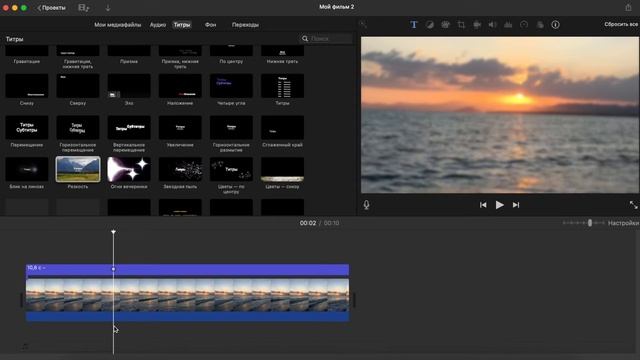The image size is (640, 360).
Task: Go back to Проекты
Action: [51, 8]
